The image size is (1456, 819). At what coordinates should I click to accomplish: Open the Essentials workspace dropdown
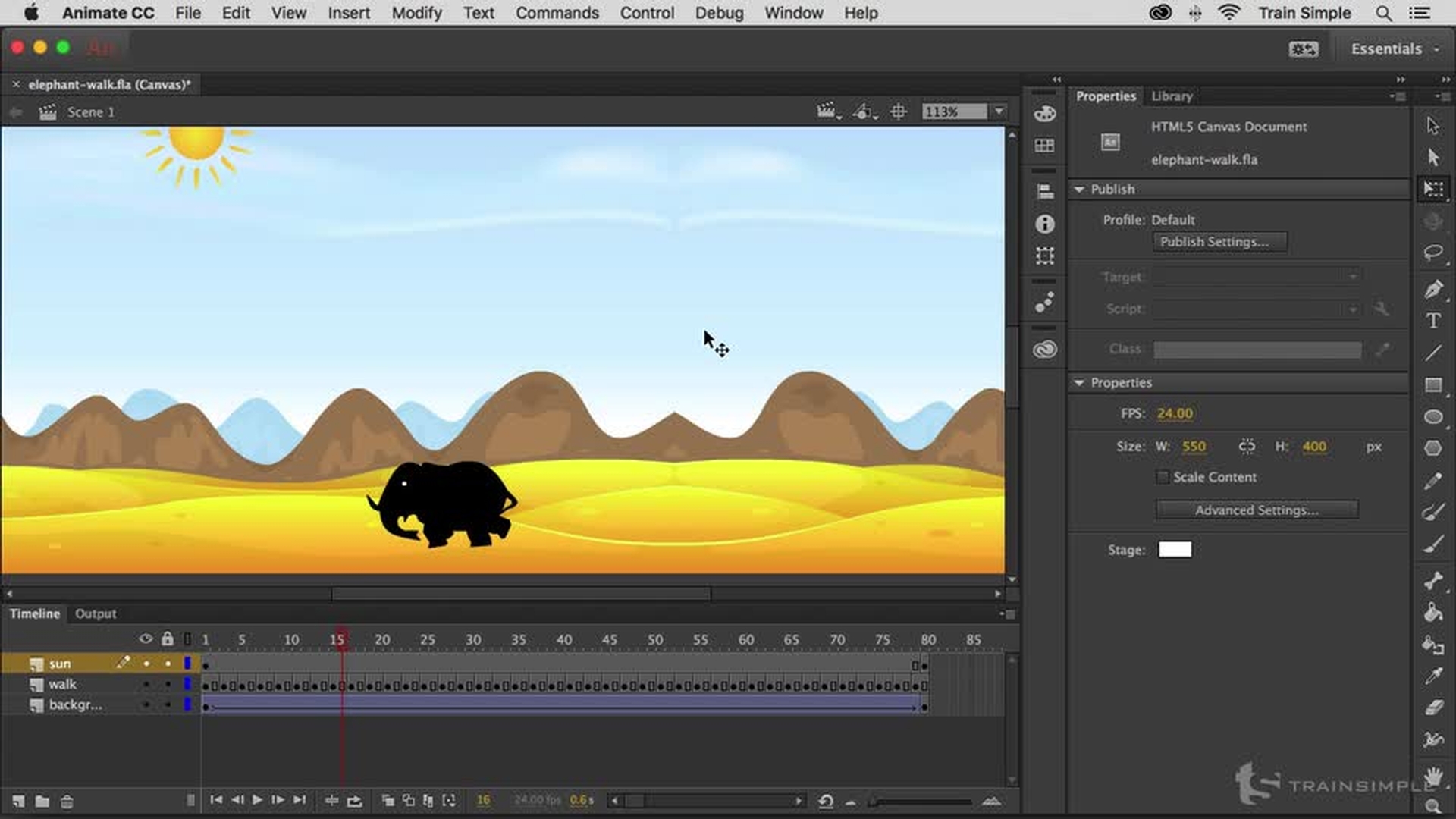tap(1394, 49)
